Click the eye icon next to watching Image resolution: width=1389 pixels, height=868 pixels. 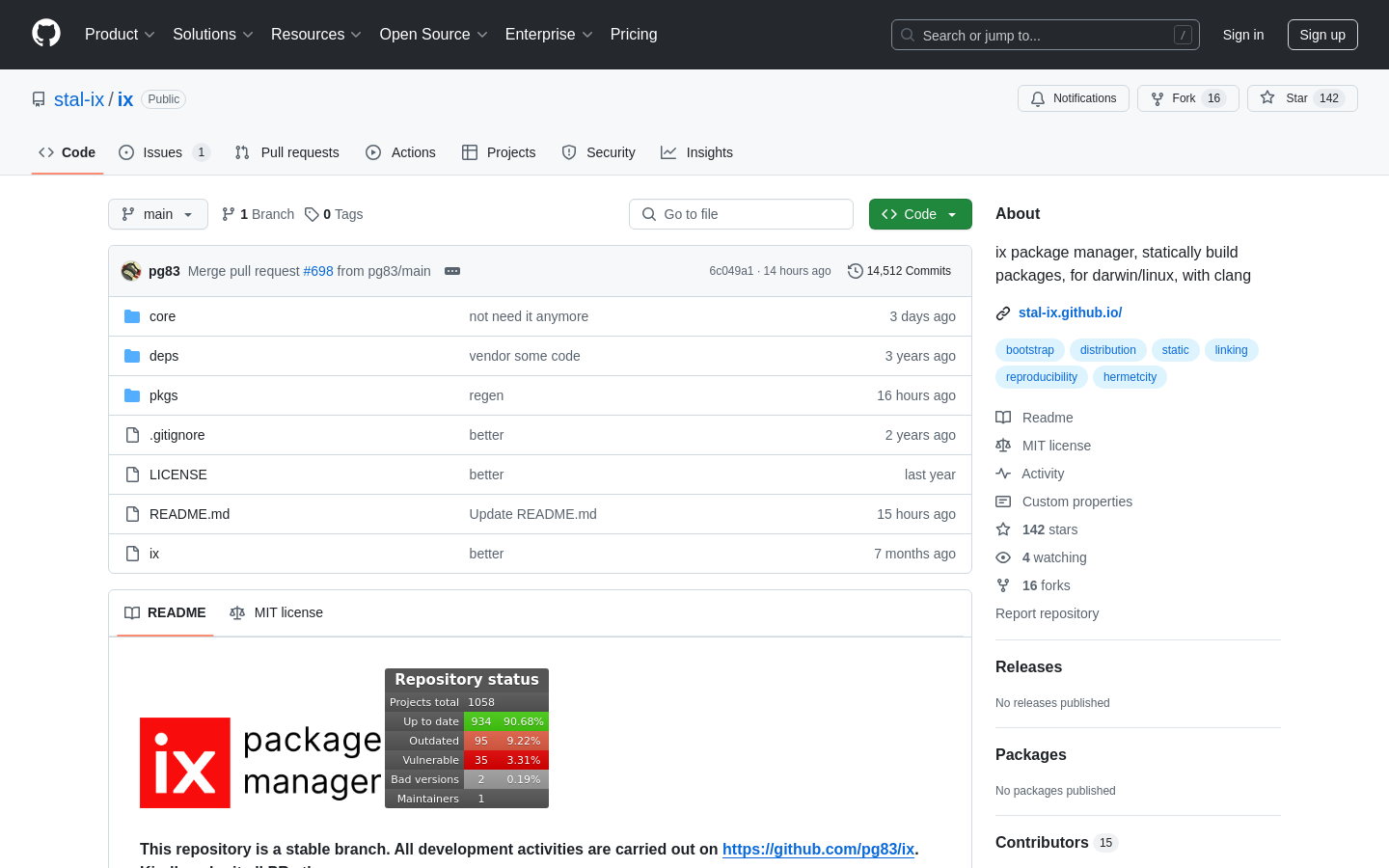tap(1003, 557)
